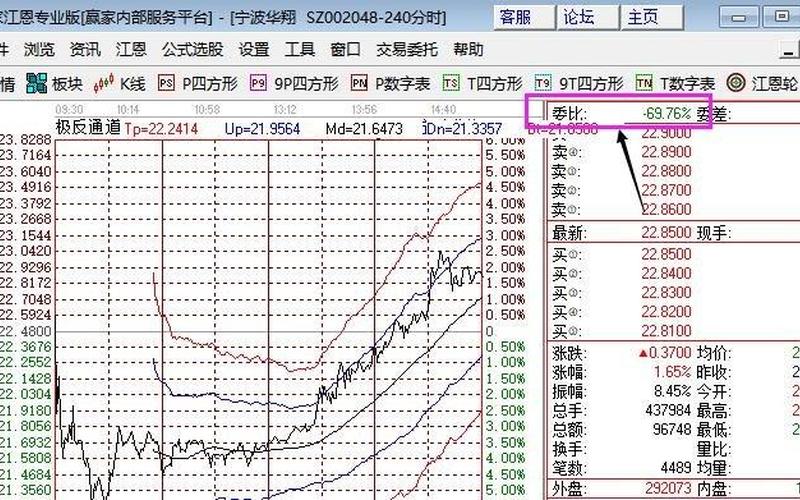Viewport: 800px width, 500px height.
Task: Open the 交易委托 menu
Action: [x=407, y=49]
